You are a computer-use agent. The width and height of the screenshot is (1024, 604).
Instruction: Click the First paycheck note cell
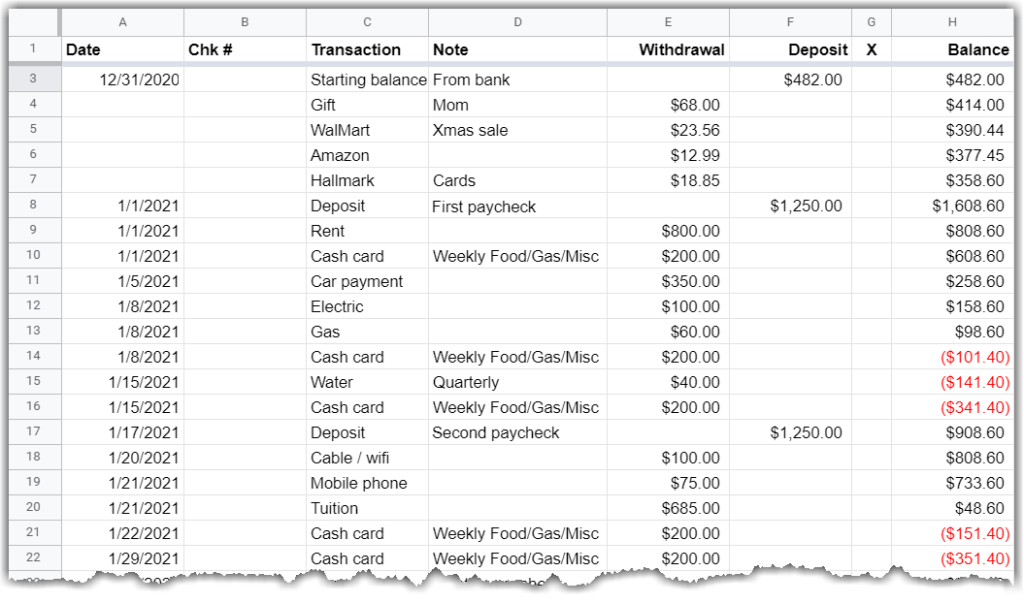click(517, 206)
